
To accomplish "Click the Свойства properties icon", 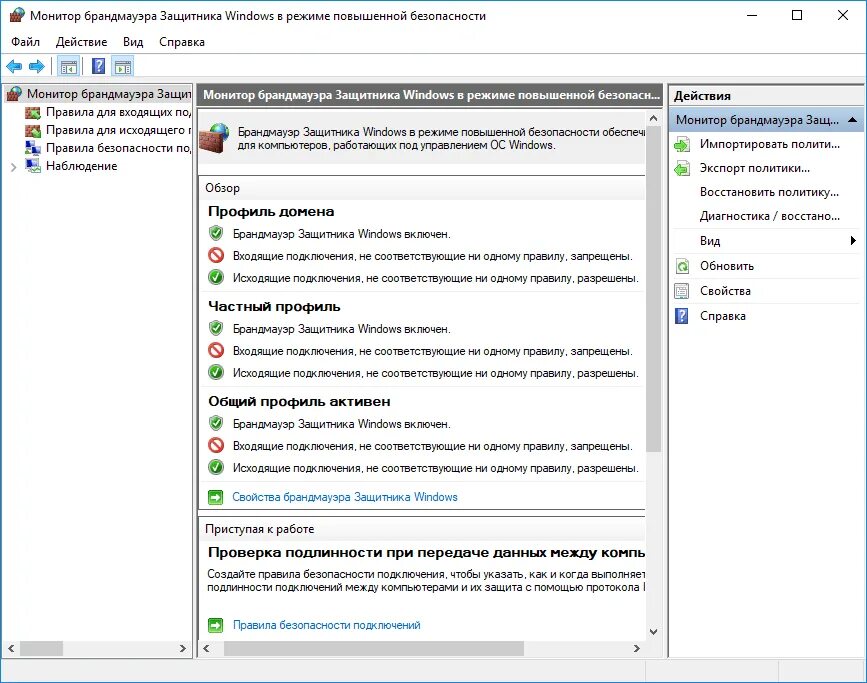I will (x=682, y=291).
